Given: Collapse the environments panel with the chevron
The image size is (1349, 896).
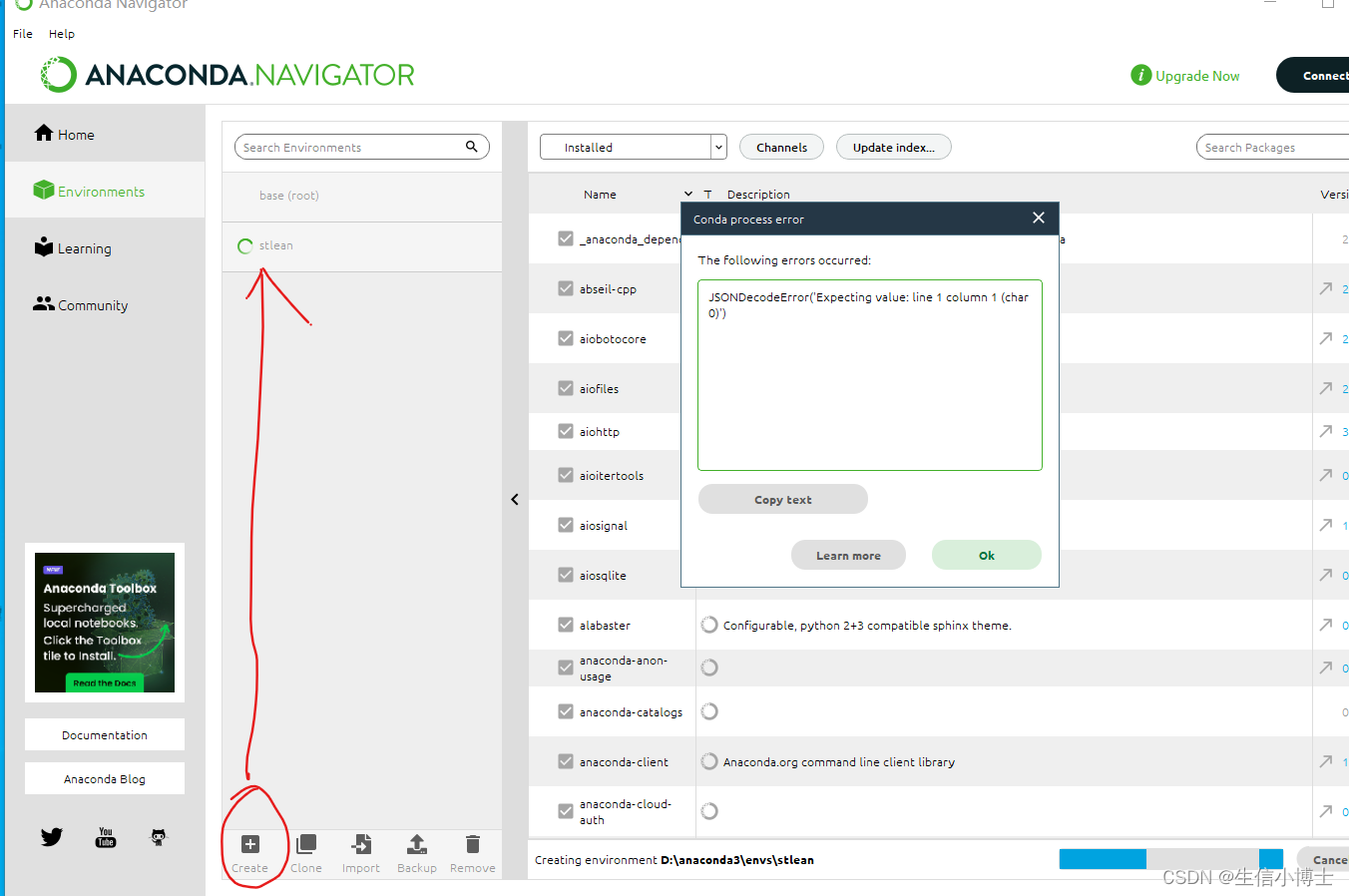Looking at the screenshot, I should (514, 499).
